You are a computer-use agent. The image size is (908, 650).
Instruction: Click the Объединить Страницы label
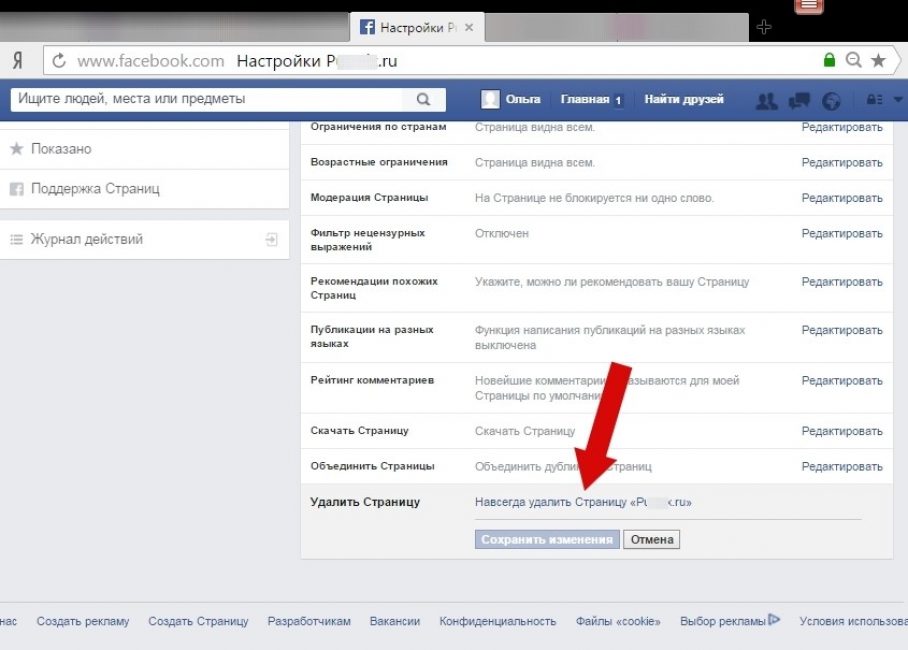[372, 466]
